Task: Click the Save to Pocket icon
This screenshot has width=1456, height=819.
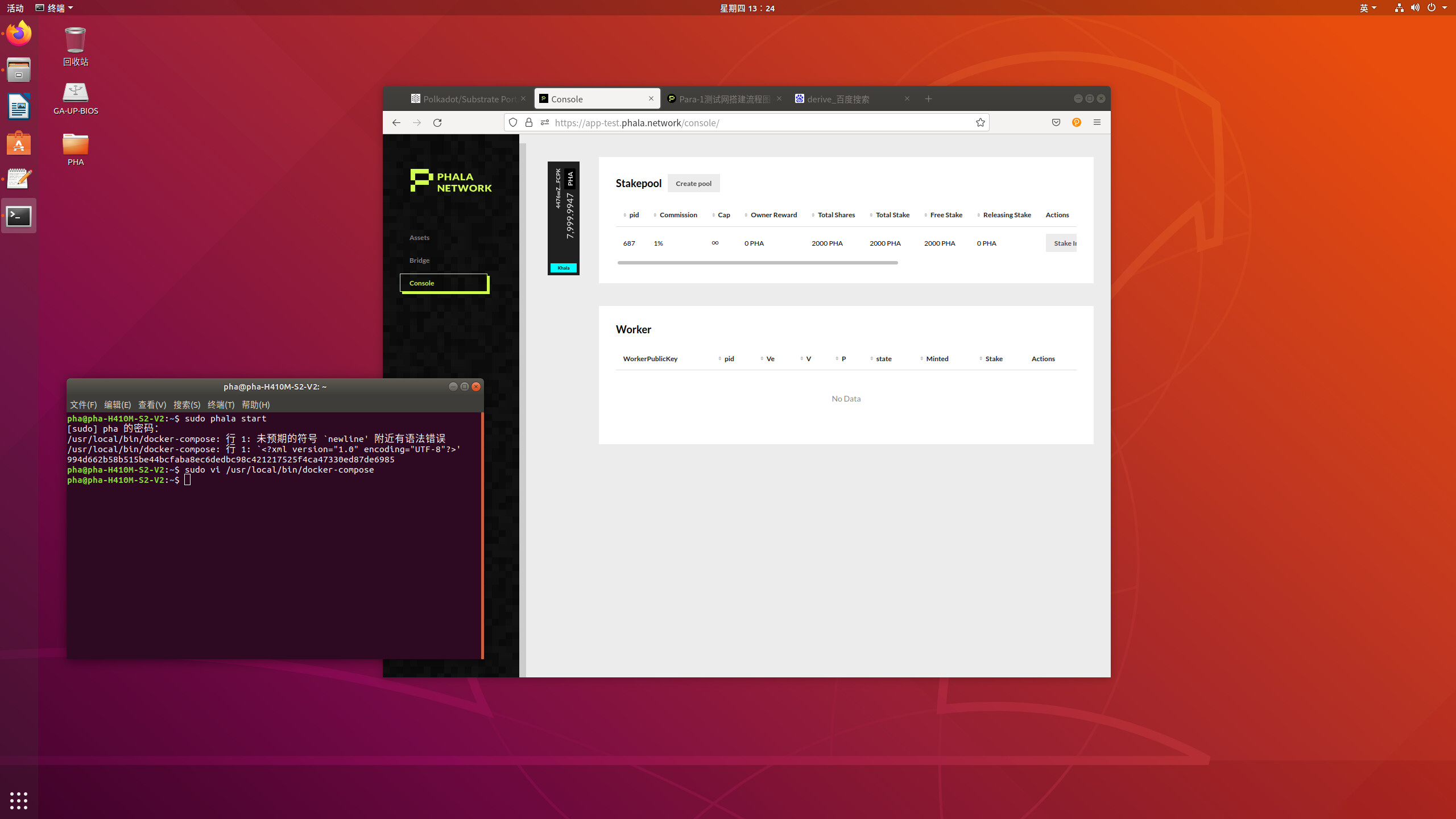Action: point(1056,123)
